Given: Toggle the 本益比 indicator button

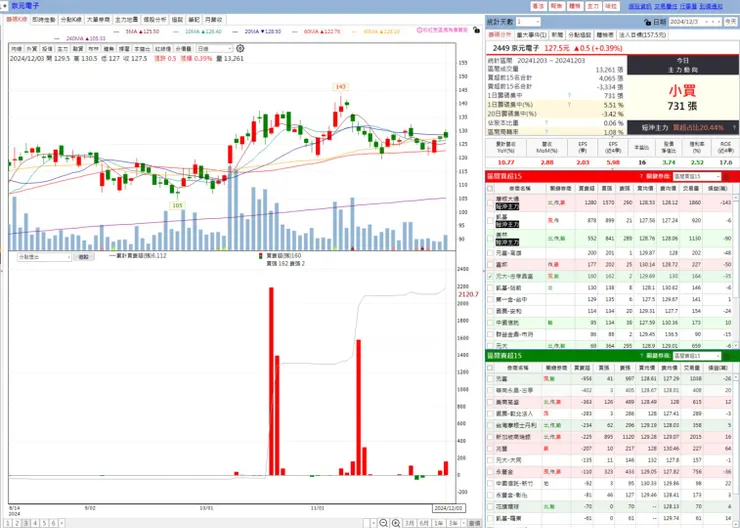Looking at the screenshot, I should coord(142,49).
